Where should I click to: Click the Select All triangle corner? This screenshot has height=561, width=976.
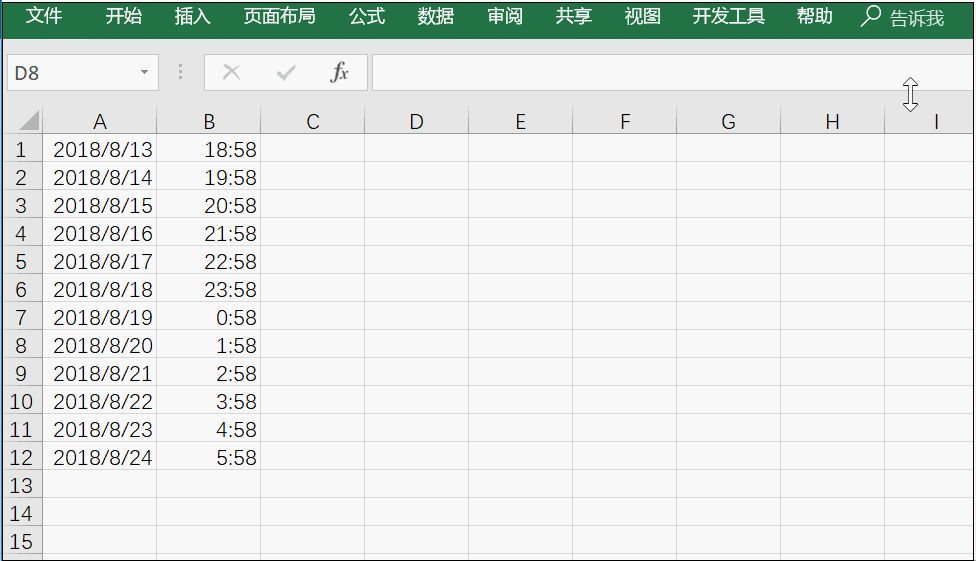(x=29, y=121)
